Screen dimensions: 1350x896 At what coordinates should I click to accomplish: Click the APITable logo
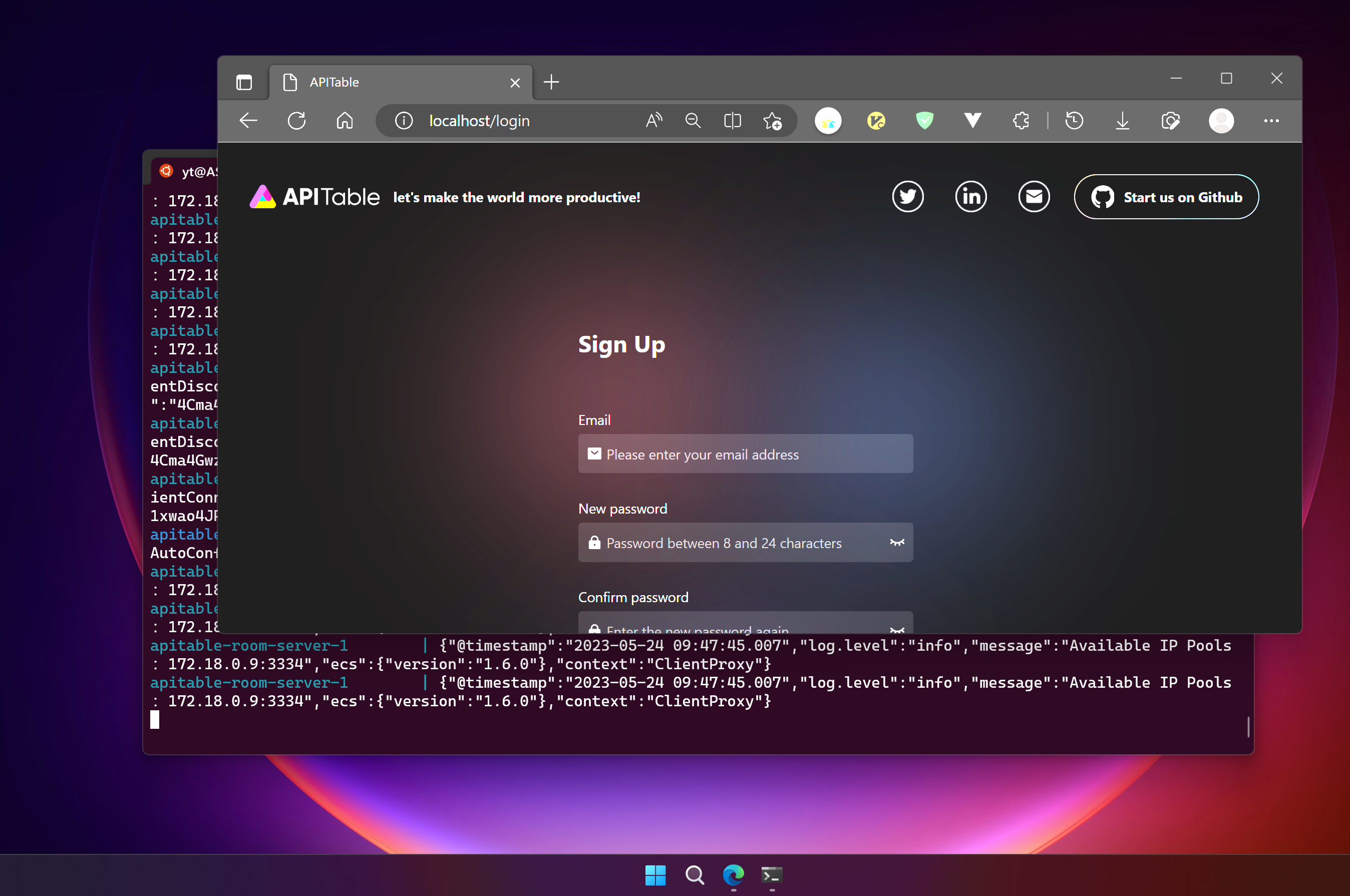tap(314, 197)
